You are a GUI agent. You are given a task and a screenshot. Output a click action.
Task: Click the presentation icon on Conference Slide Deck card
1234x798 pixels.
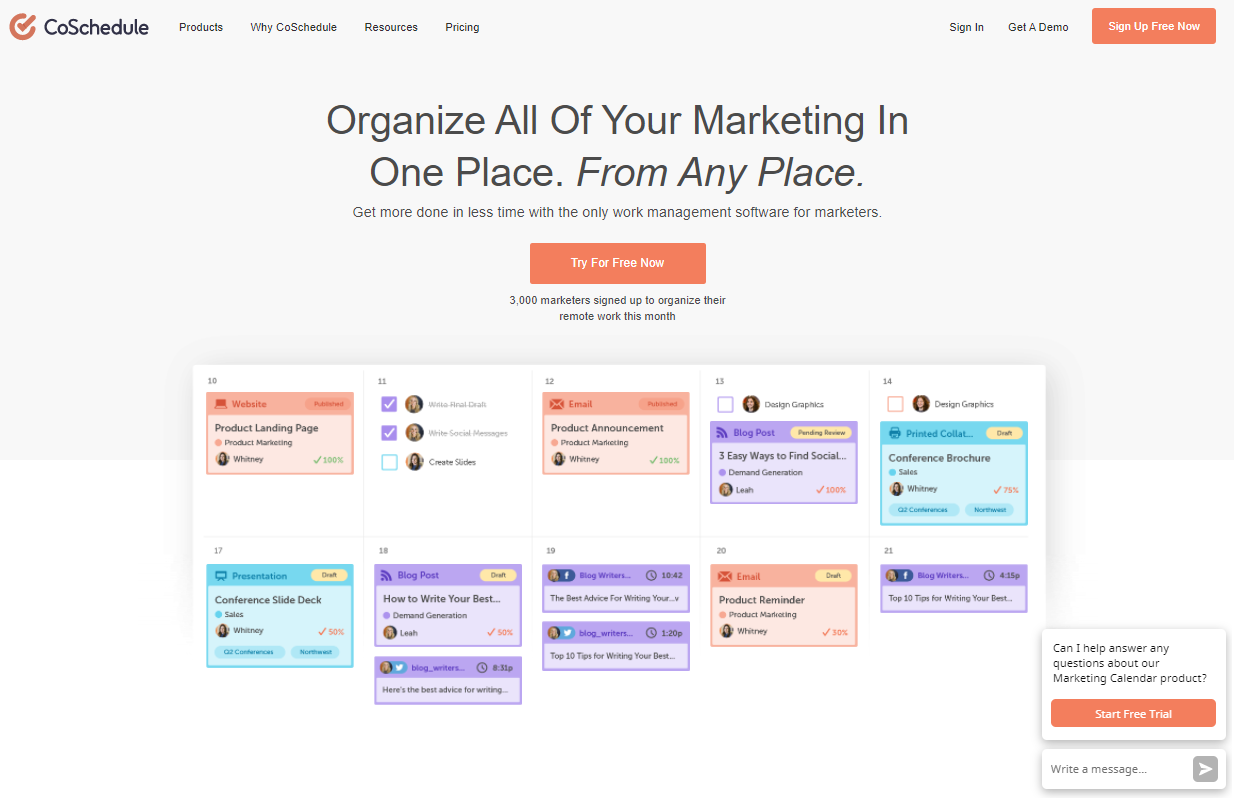[221, 576]
